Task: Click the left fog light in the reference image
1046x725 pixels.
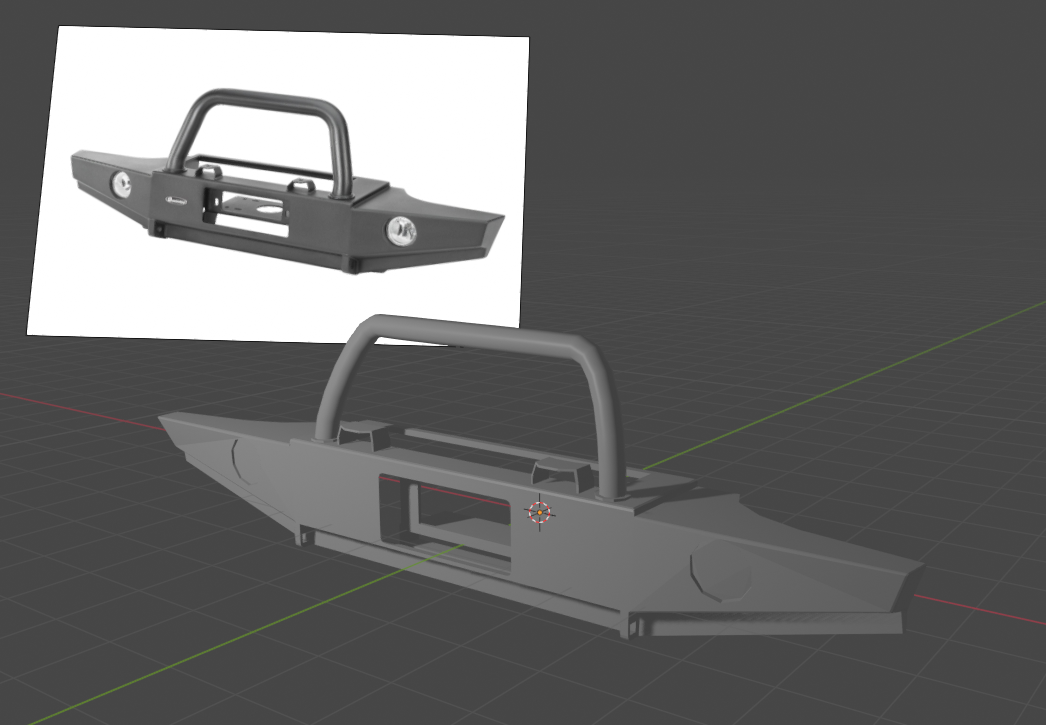Action: (x=121, y=182)
